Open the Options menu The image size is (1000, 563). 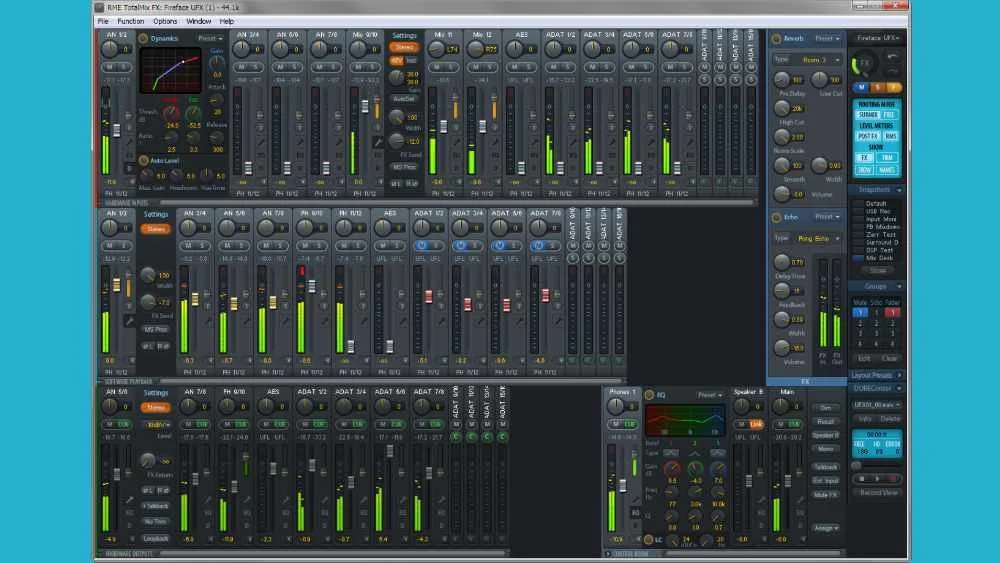165,21
